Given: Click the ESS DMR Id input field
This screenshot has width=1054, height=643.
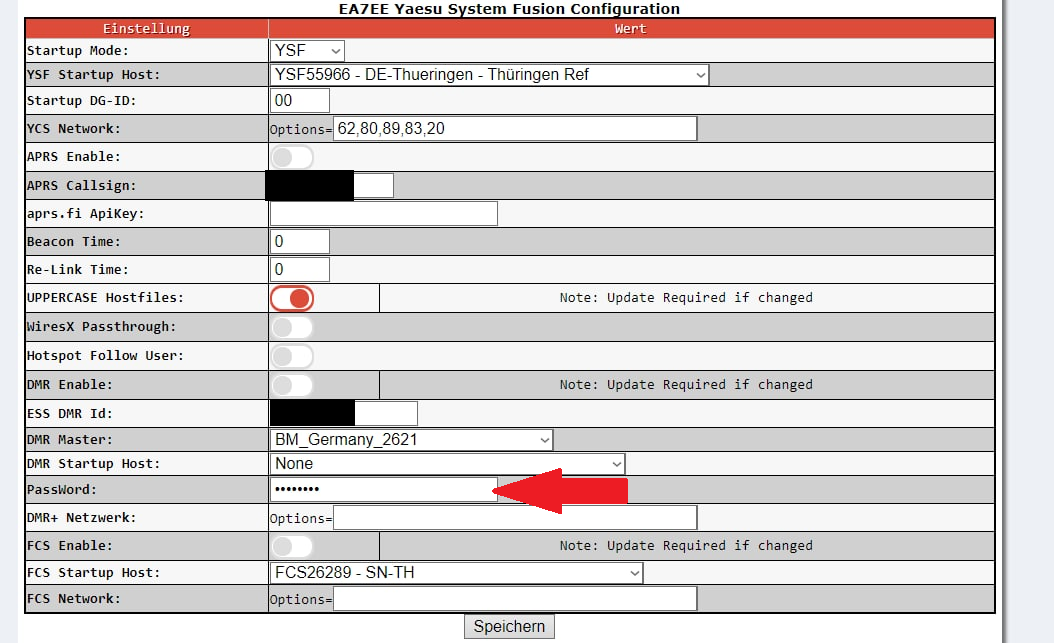Looking at the screenshot, I should tap(343, 413).
